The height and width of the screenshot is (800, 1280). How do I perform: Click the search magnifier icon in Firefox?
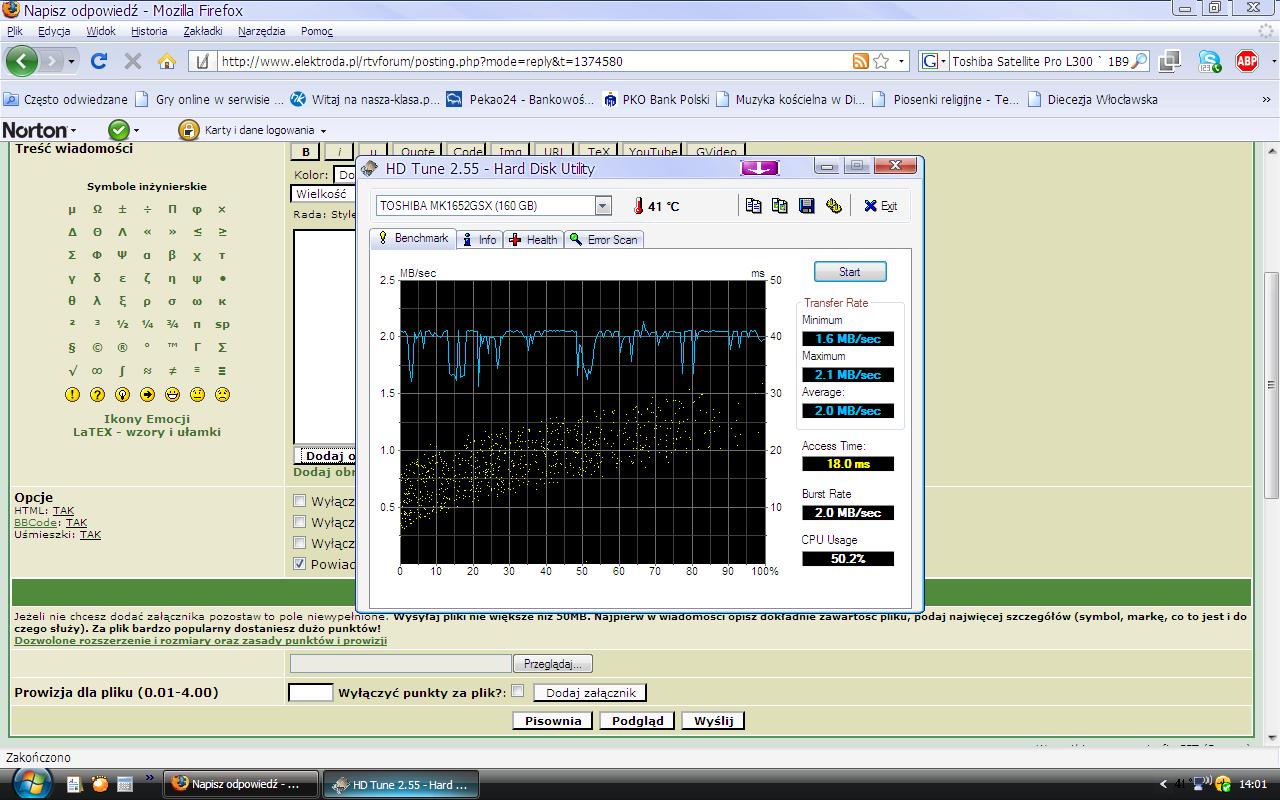(1139, 61)
